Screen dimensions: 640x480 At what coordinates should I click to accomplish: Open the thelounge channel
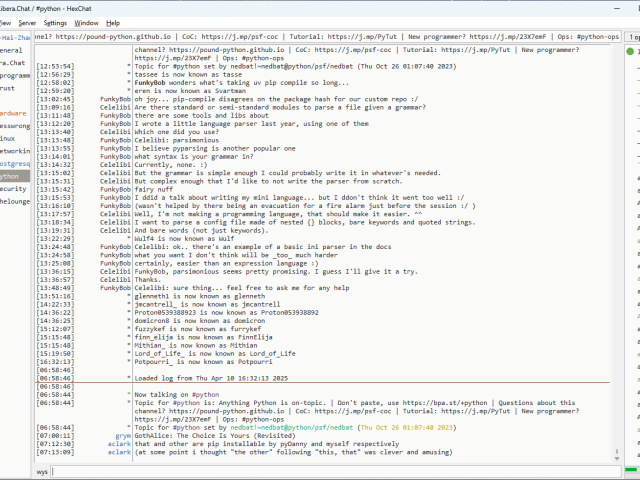[x=14, y=200]
